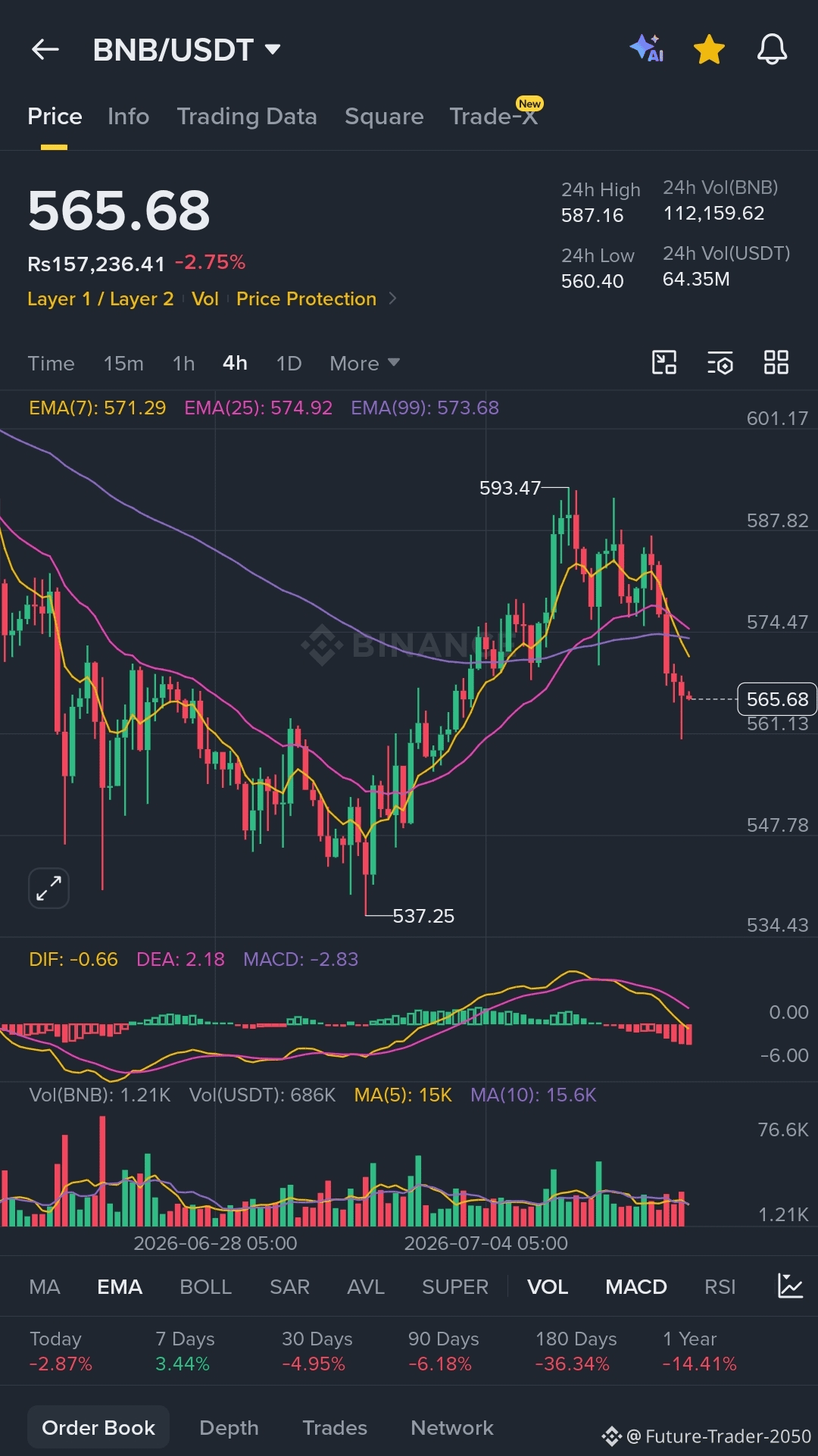Expand the More timeframes dropdown
Image resolution: width=818 pixels, height=1456 pixels.
(364, 364)
